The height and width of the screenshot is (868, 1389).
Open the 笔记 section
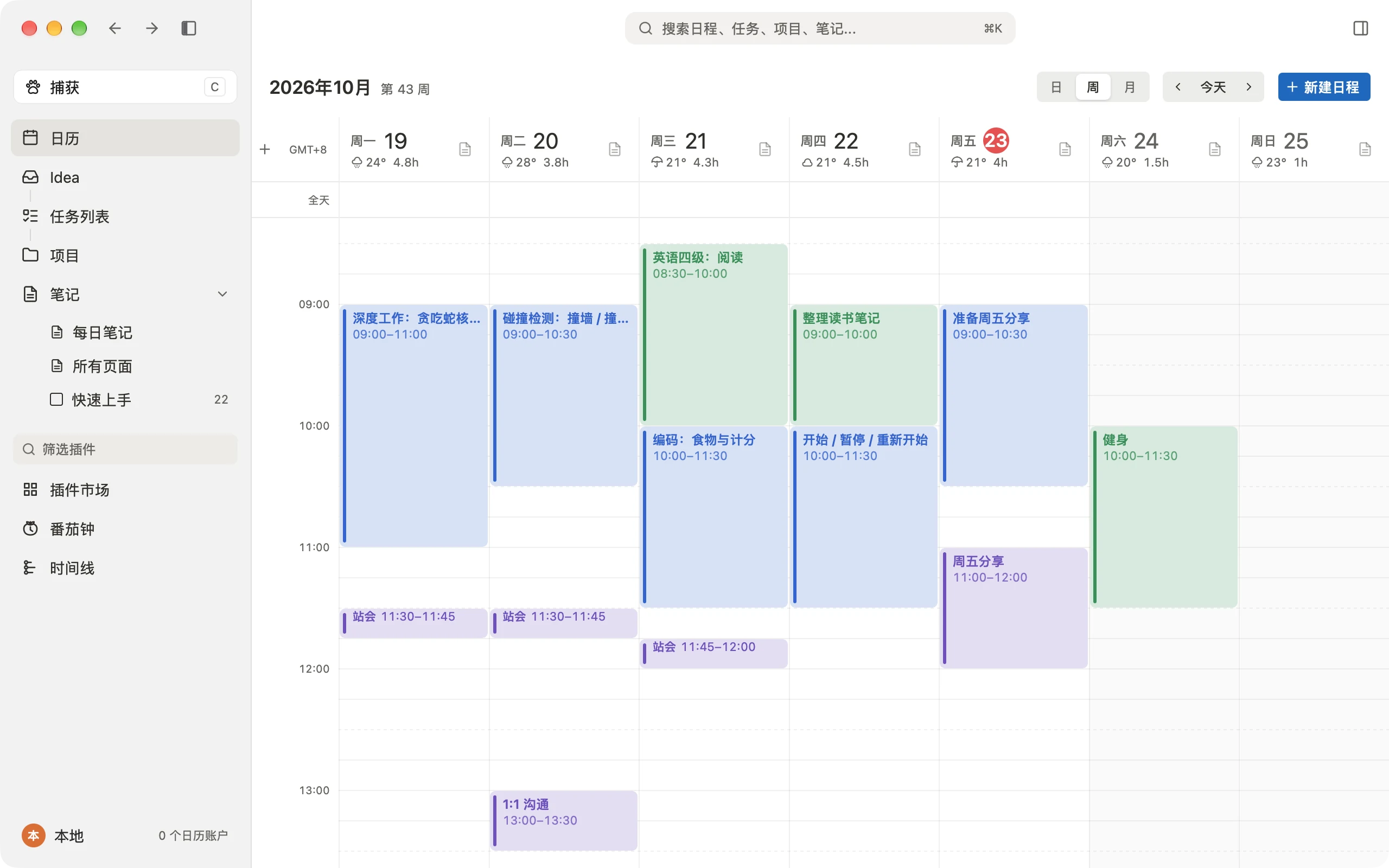125,295
